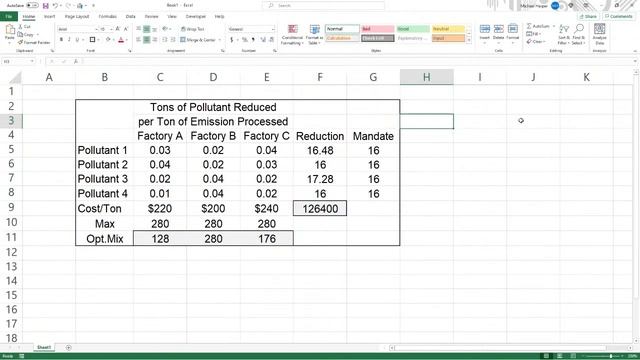Switch to the Page Layout tab
640x360 pixels.
pos(77,16)
